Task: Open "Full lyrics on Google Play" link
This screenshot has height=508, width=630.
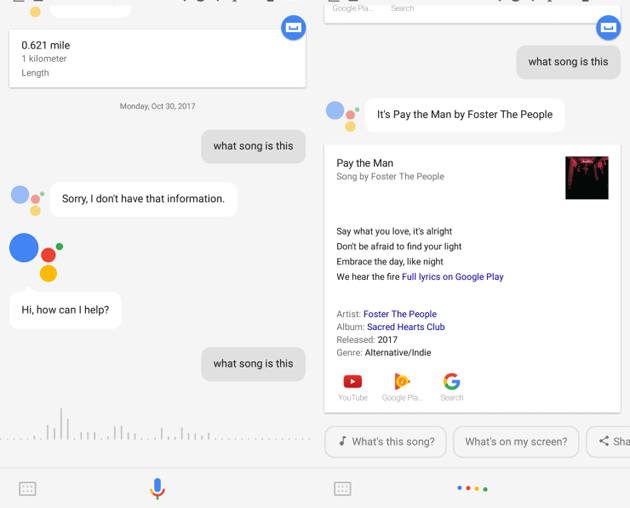Action: [452, 277]
